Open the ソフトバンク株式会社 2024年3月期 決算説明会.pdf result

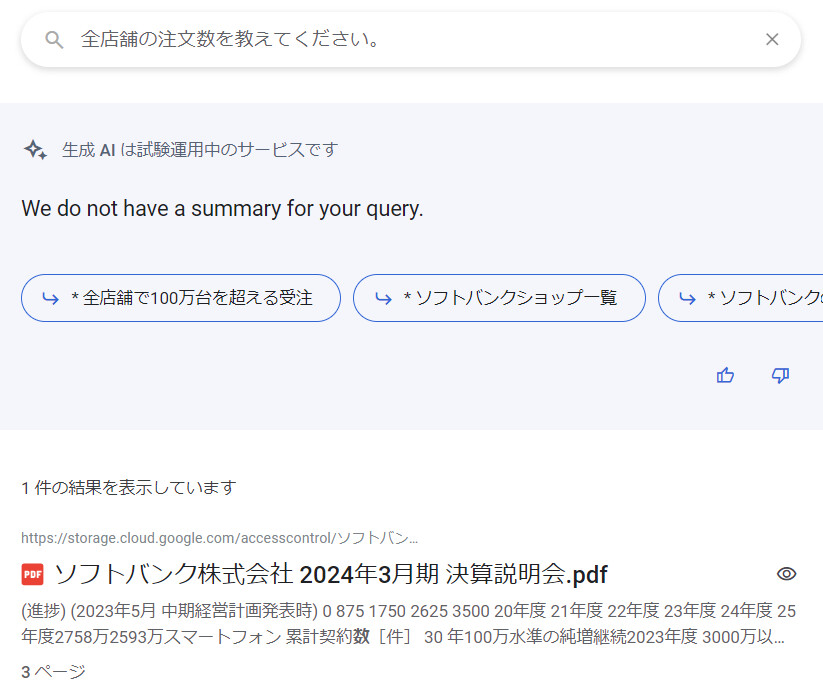(x=330, y=574)
